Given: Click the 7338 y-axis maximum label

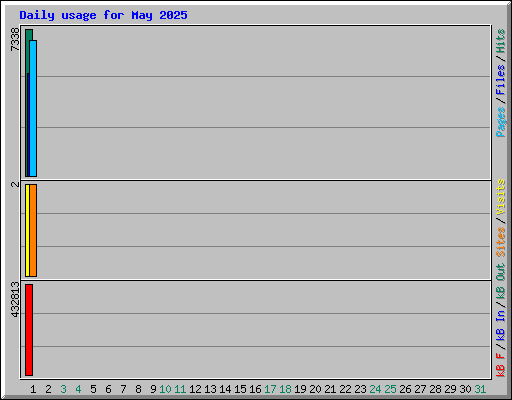Looking at the screenshot, I should (x=15, y=40).
